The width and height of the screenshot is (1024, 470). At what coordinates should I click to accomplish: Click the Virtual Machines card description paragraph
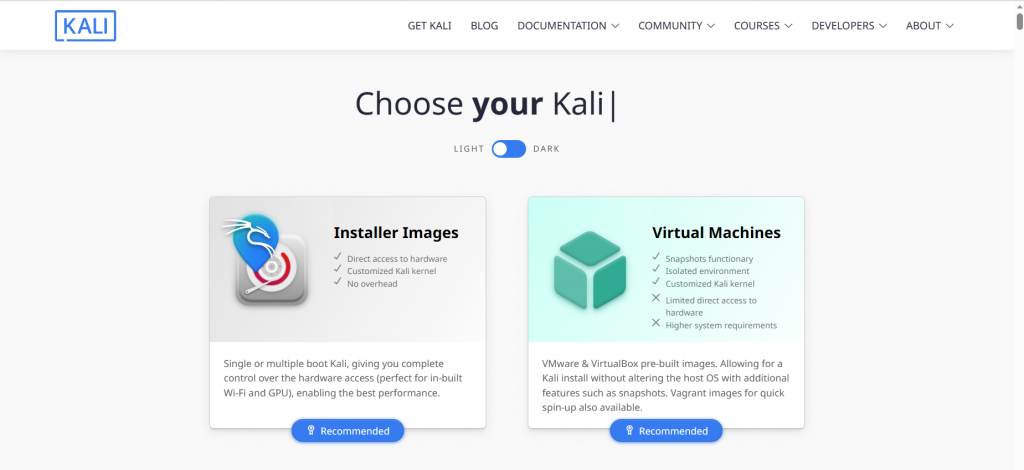click(x=665, y=385)
